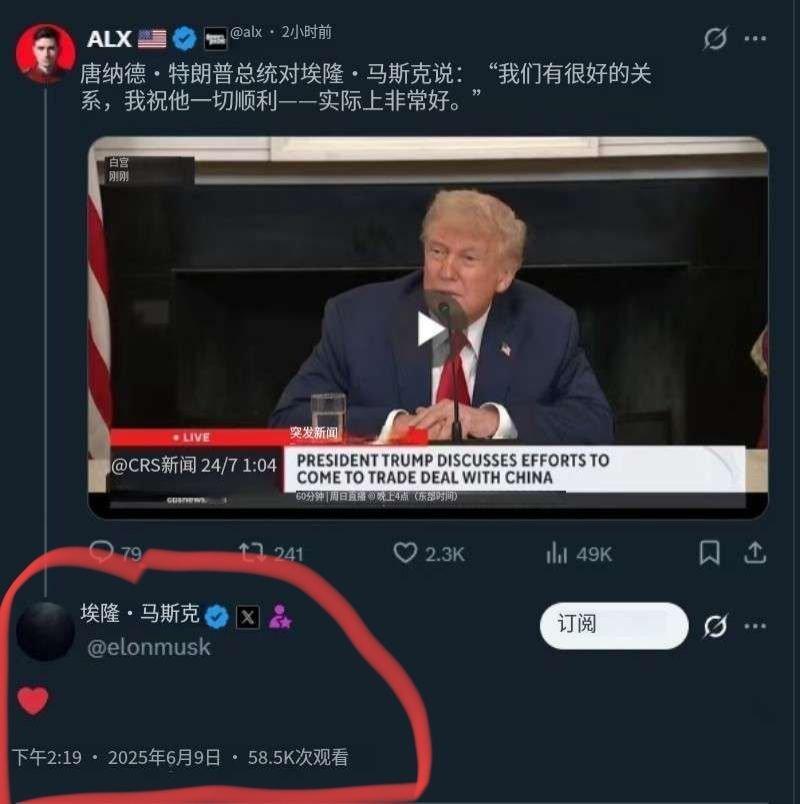Open the reply icon showing 79 comments
The width and height of the screenshot is (800, 804).
(101, 553)
